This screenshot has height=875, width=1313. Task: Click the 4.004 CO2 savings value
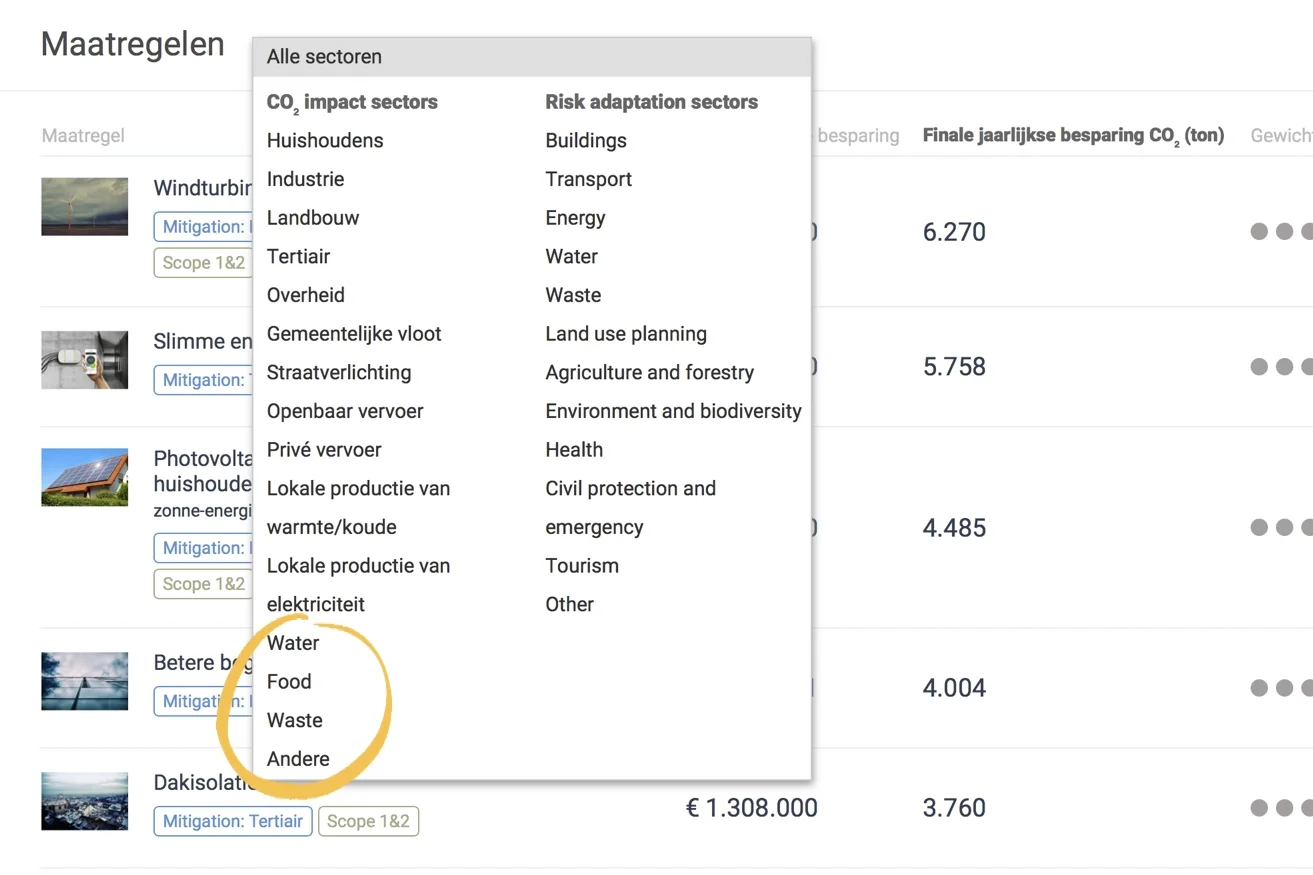pos(954,688)
